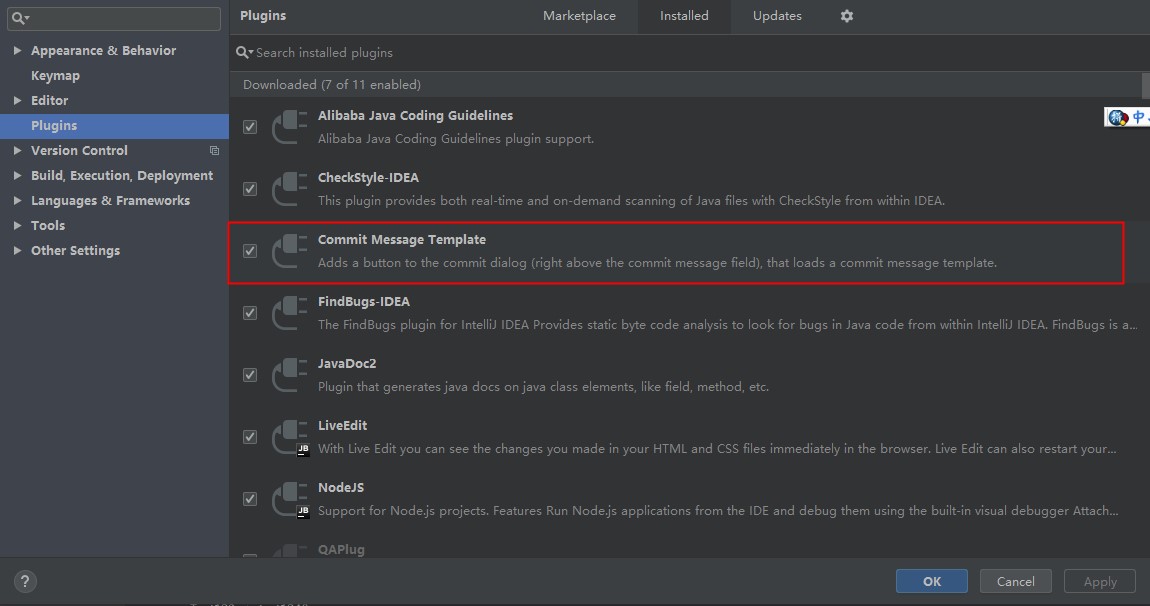Image resolution: width=1150 pixels, height=606 pixels.
Task: Disable the Alibaba Java Coding Guidelines checkbox
Action: point(250,127)
